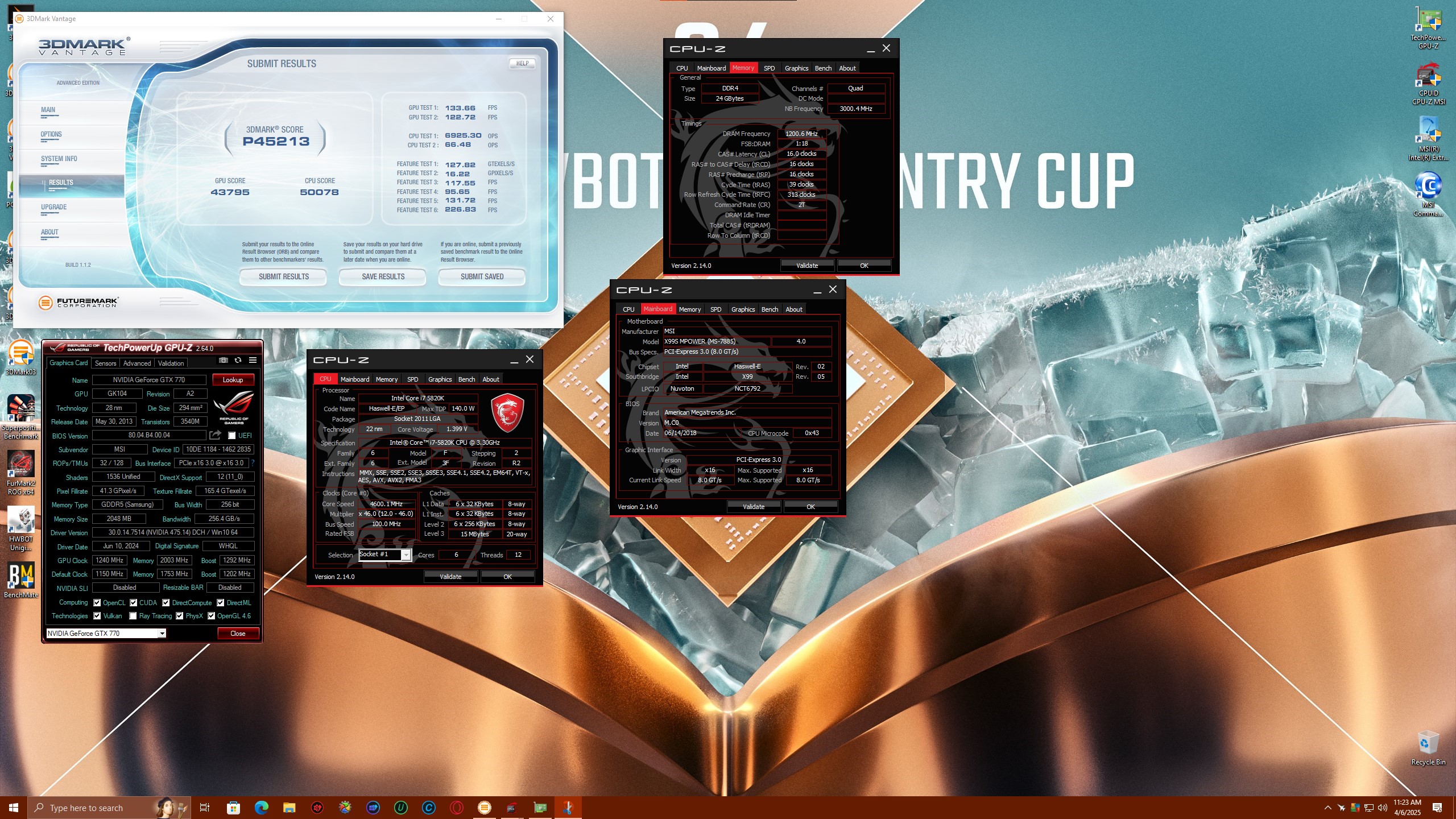This screenshot has height=819, width=1456.
Task: Open Bench tab in CPU-Z Mainboard window
Action: tap(770, 309)
